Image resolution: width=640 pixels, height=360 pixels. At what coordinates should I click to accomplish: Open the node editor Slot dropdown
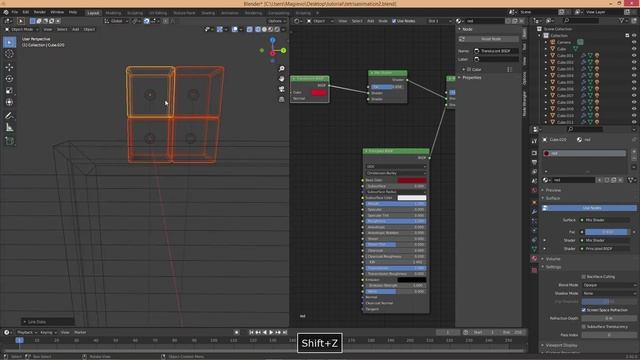[440, 21]
